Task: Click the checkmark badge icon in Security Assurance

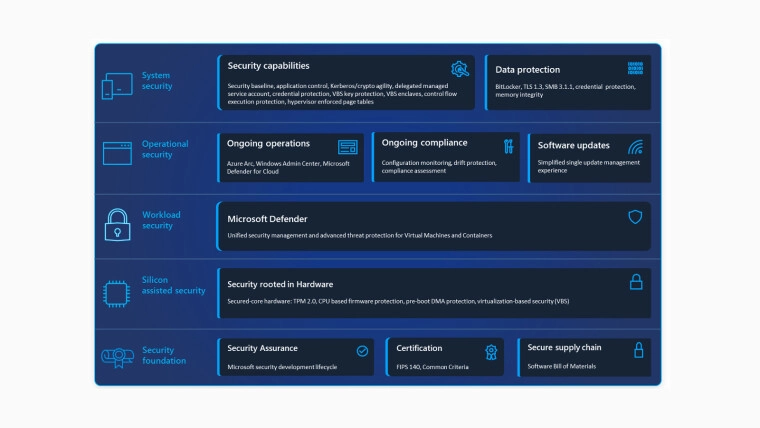Action: tap(362, 351)
